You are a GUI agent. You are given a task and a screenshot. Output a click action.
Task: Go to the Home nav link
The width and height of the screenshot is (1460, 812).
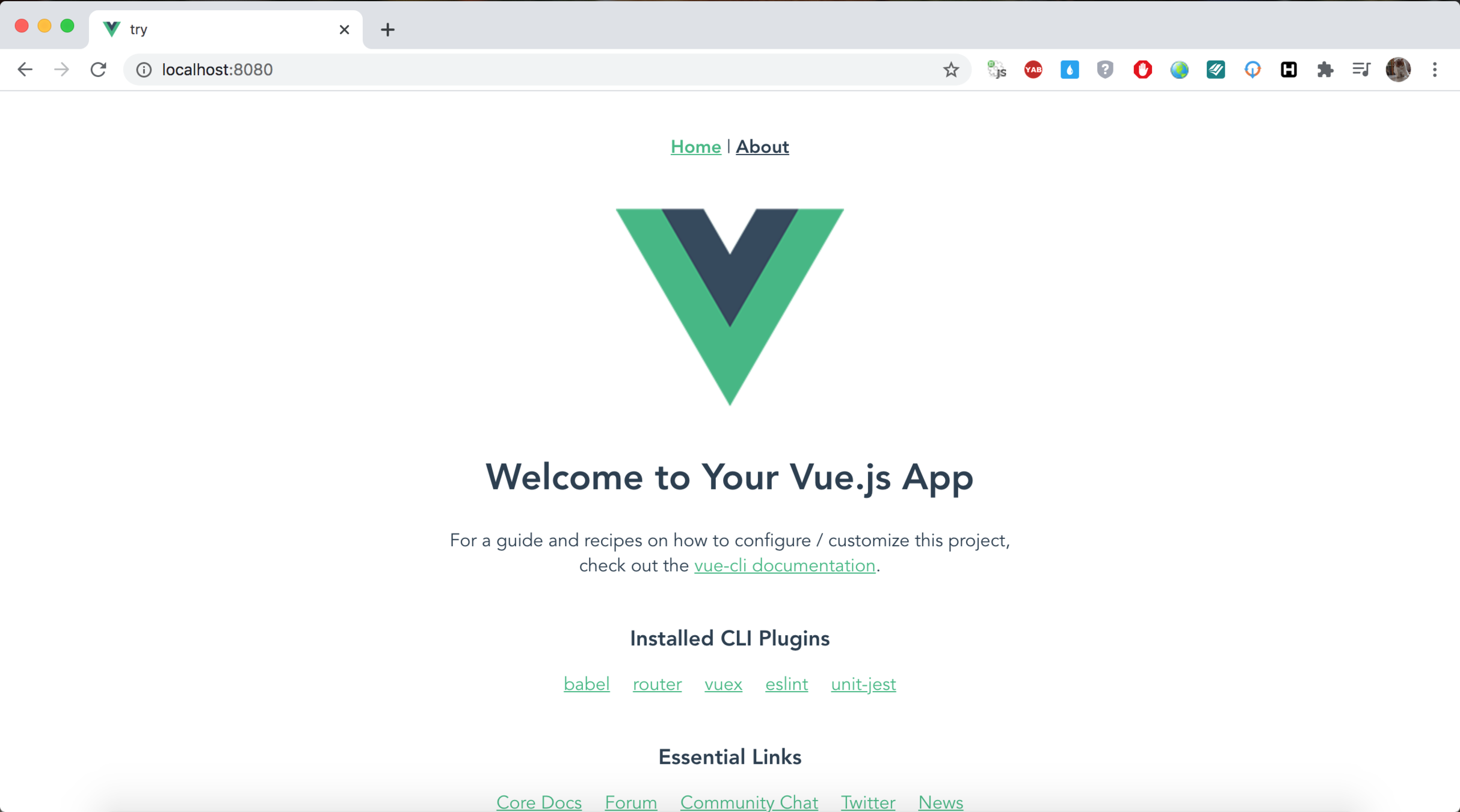pos(695,147)
